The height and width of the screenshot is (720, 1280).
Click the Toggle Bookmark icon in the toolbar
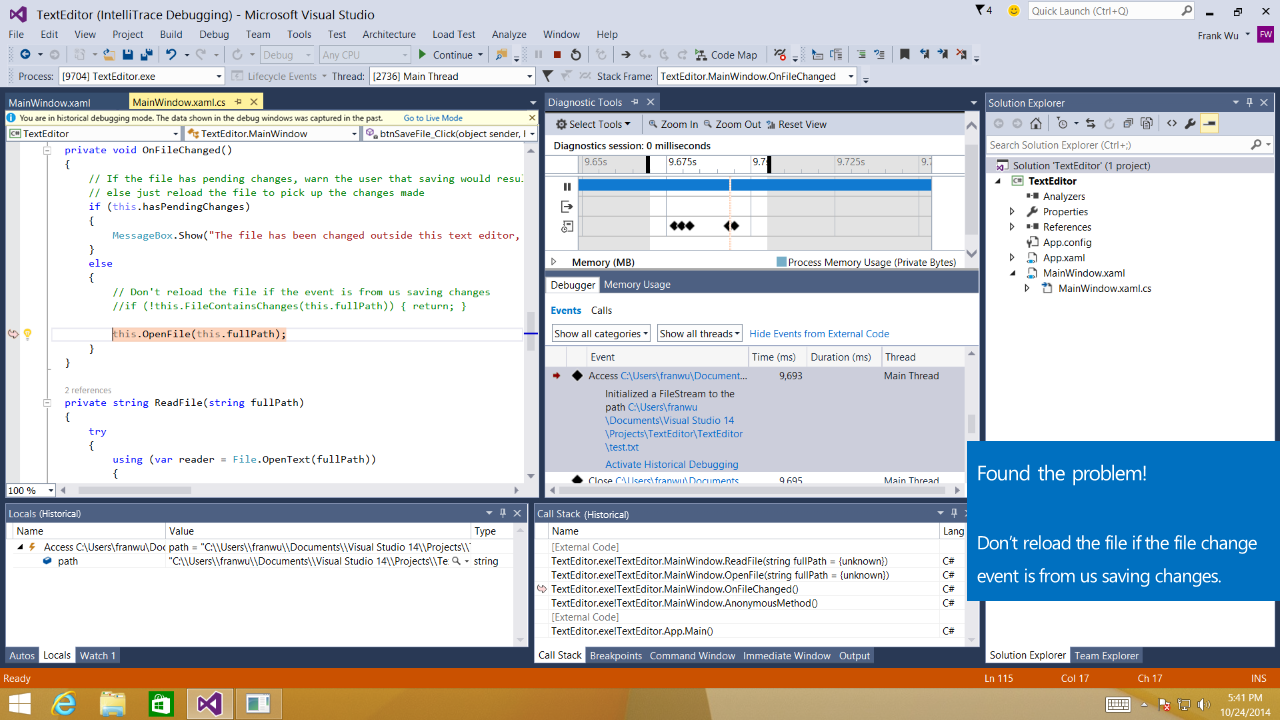(x=905, y=55)
